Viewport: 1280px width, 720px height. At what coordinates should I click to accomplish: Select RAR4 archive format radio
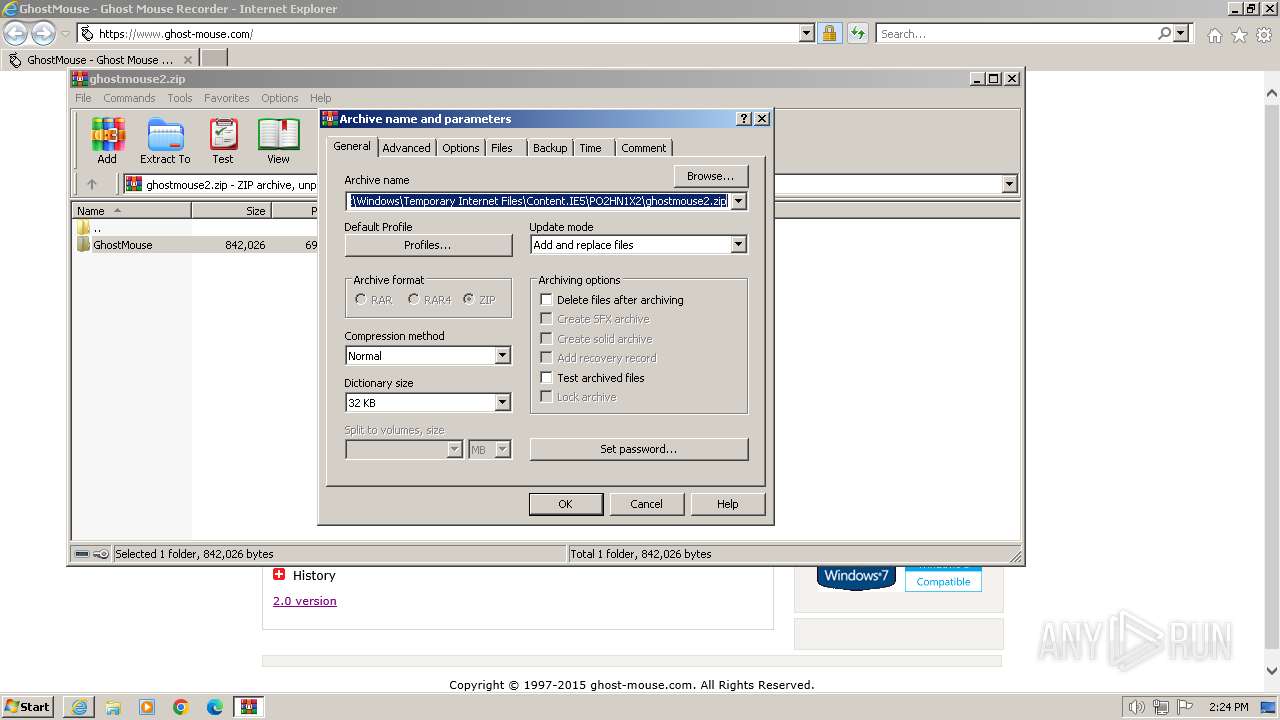pos(413,299)
